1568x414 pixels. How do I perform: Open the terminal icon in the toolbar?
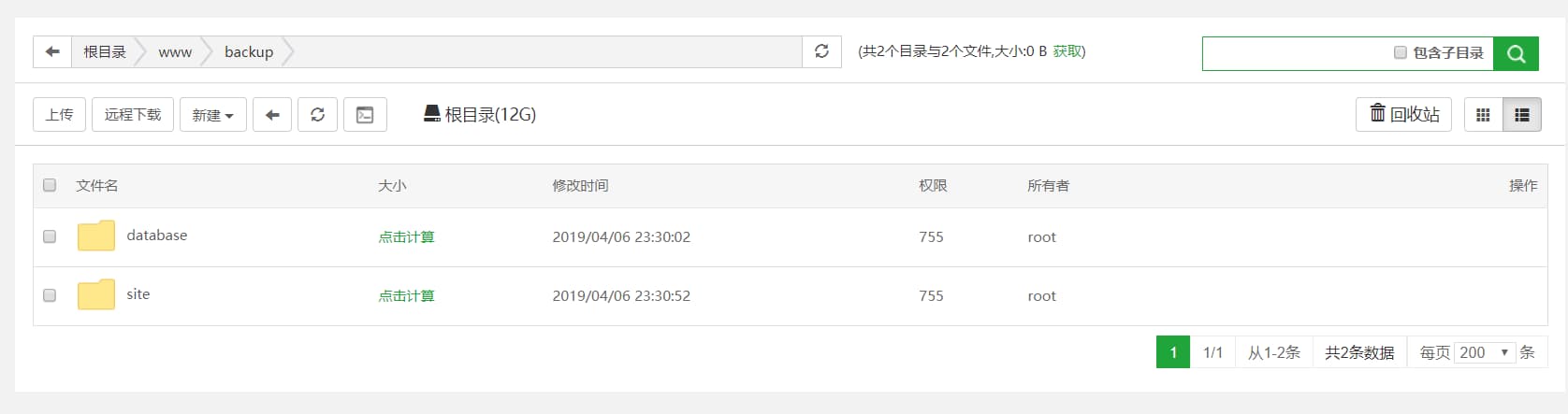point(365,115)
